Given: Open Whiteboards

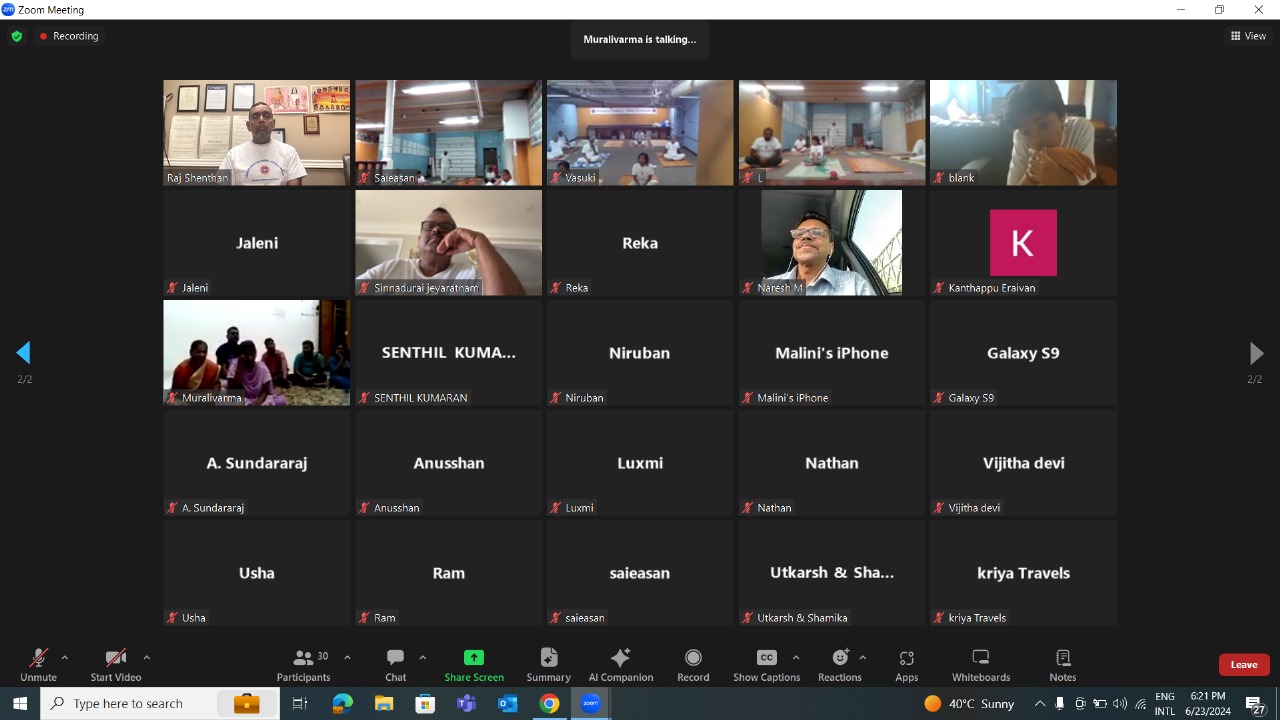Looking at the screenshot, I should [981, 664].
